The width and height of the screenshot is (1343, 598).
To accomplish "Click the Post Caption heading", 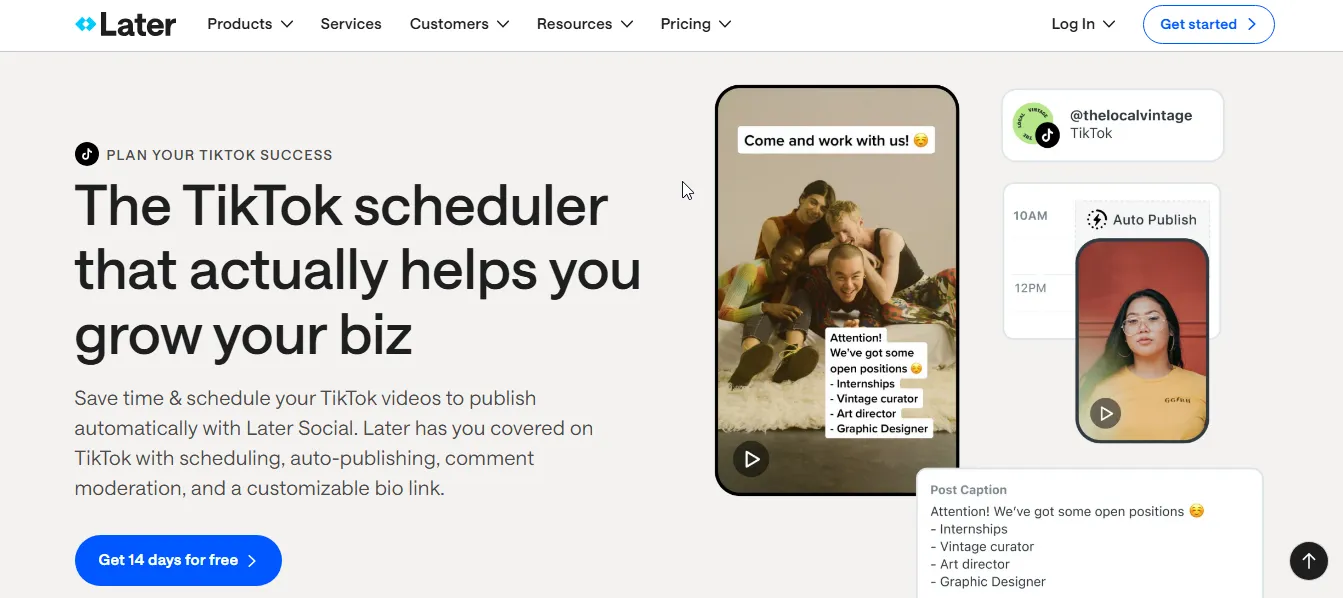I will 968,490.
